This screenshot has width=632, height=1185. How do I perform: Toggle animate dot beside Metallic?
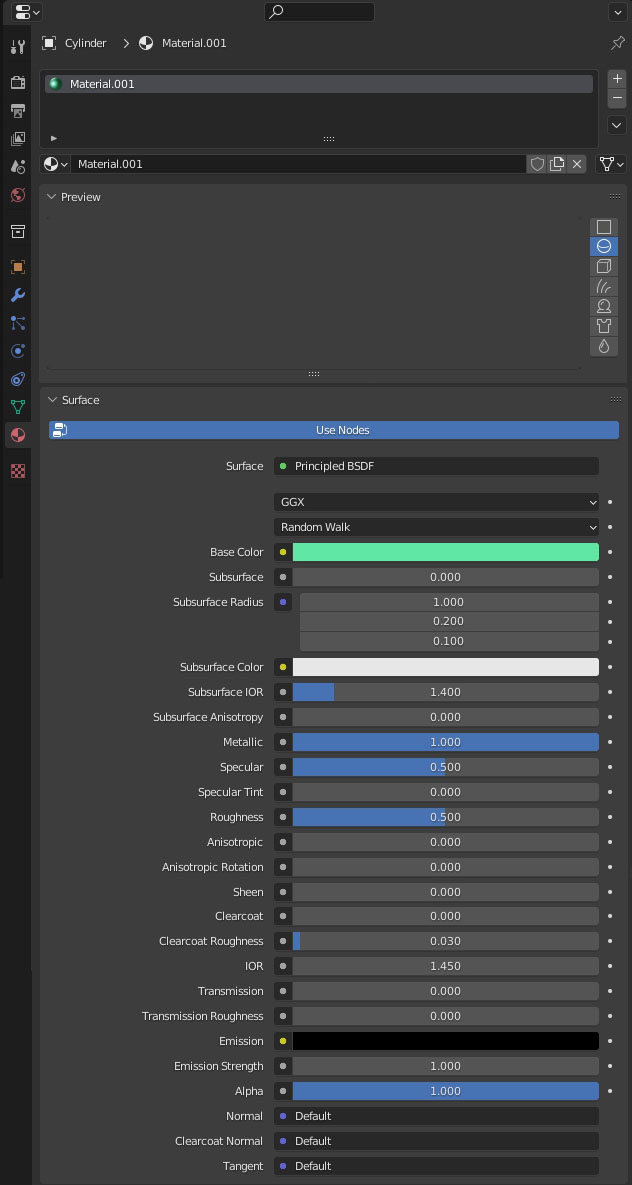[x=610, y=742]
